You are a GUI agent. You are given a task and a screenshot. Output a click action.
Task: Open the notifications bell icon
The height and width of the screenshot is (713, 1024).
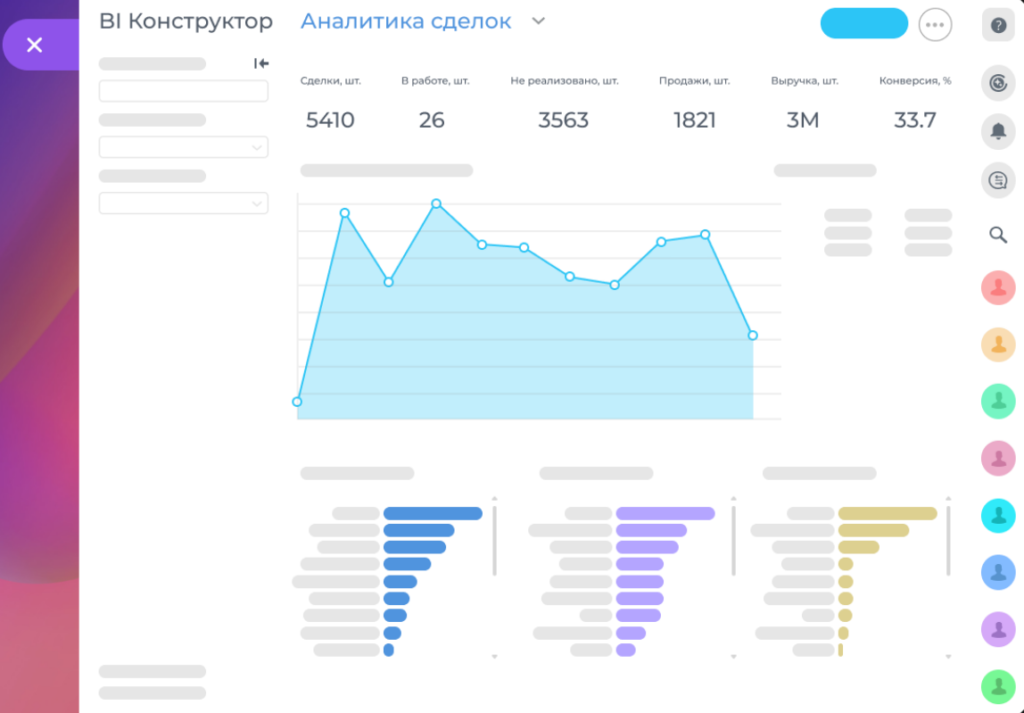coord(998,131)
